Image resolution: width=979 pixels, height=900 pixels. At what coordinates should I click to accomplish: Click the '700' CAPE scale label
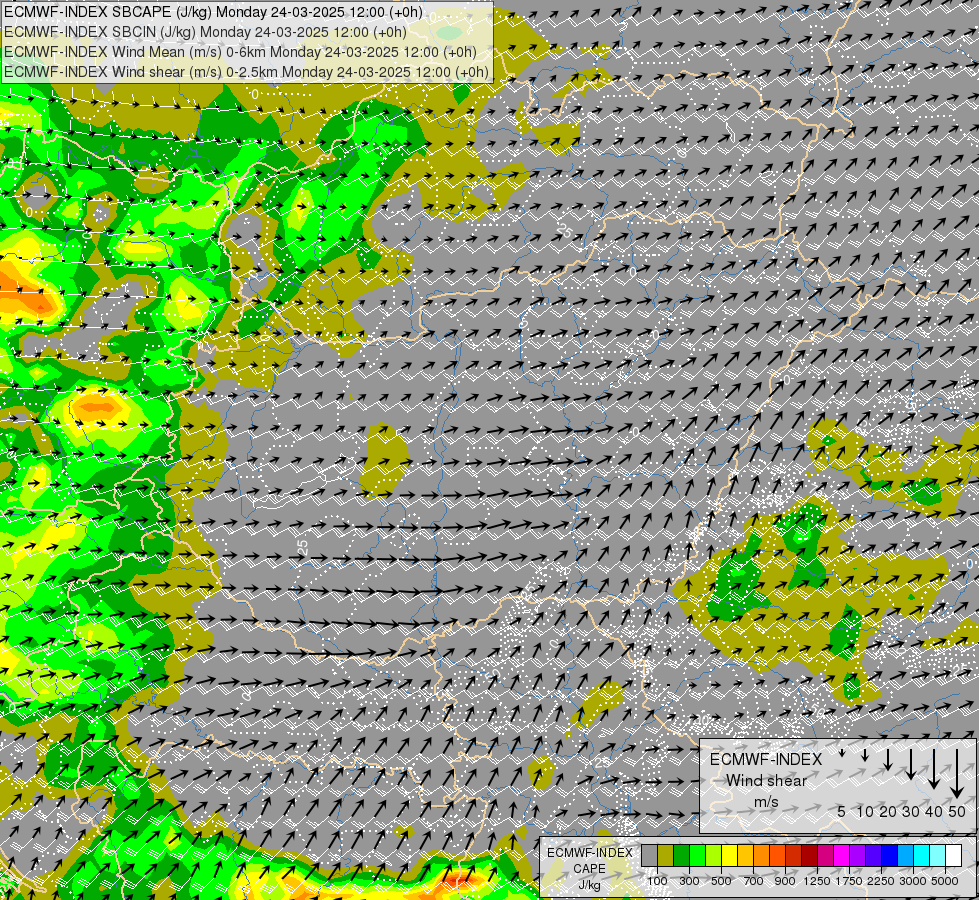pos(753,881)
